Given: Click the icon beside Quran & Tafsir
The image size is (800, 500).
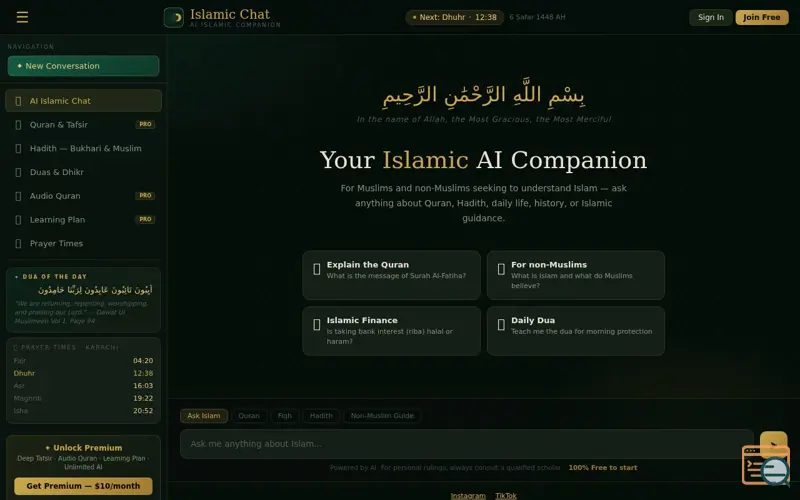Looking at the screenshot, I should point(18,125).
